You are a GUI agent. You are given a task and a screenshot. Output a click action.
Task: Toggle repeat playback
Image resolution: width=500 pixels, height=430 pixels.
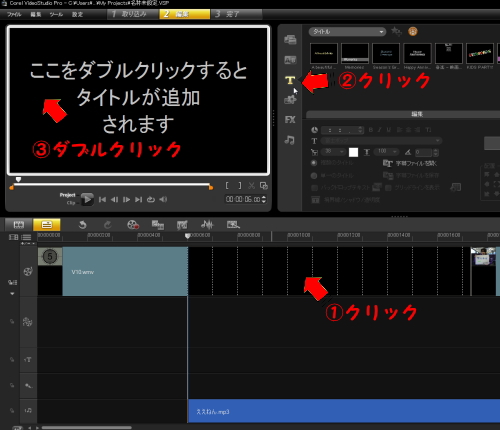pos(151,199)
